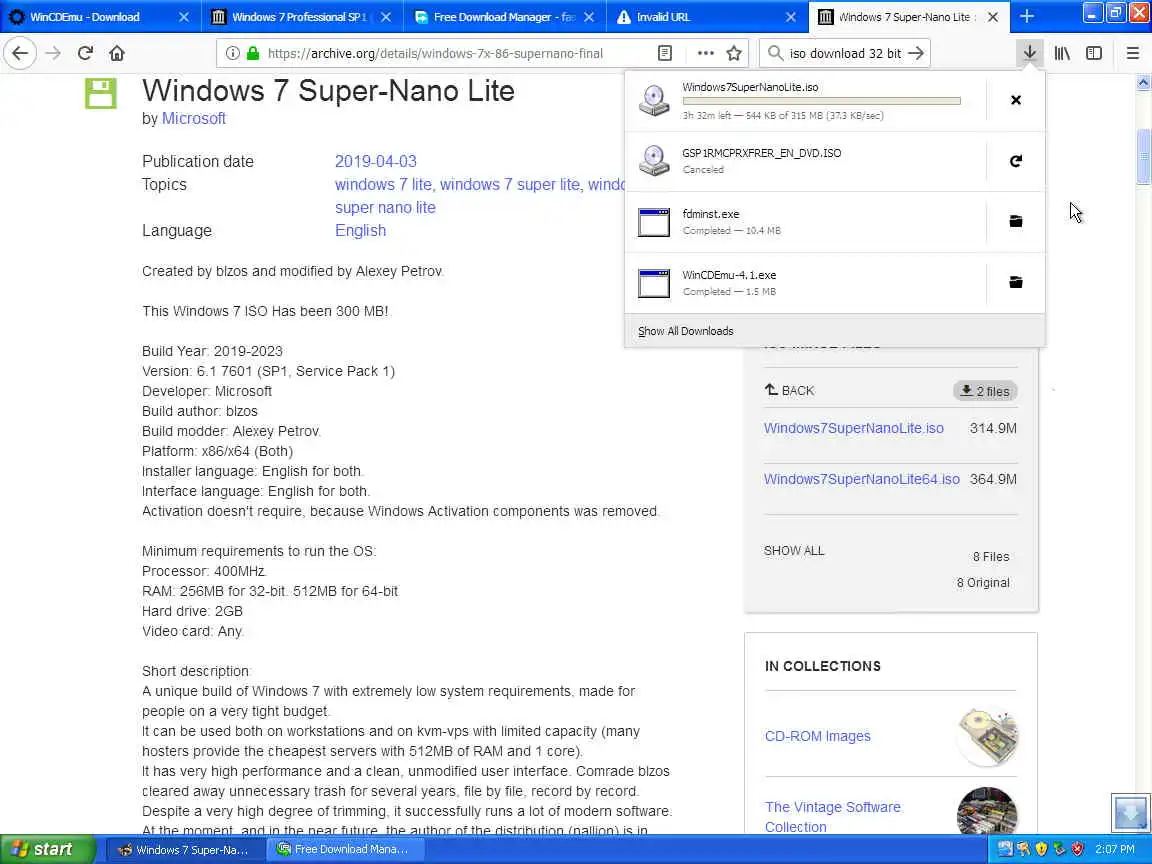Select Windows 7 Super-Na... taskbar button
This screenshot has height=864, width=1152.
(x=184, y=849)
